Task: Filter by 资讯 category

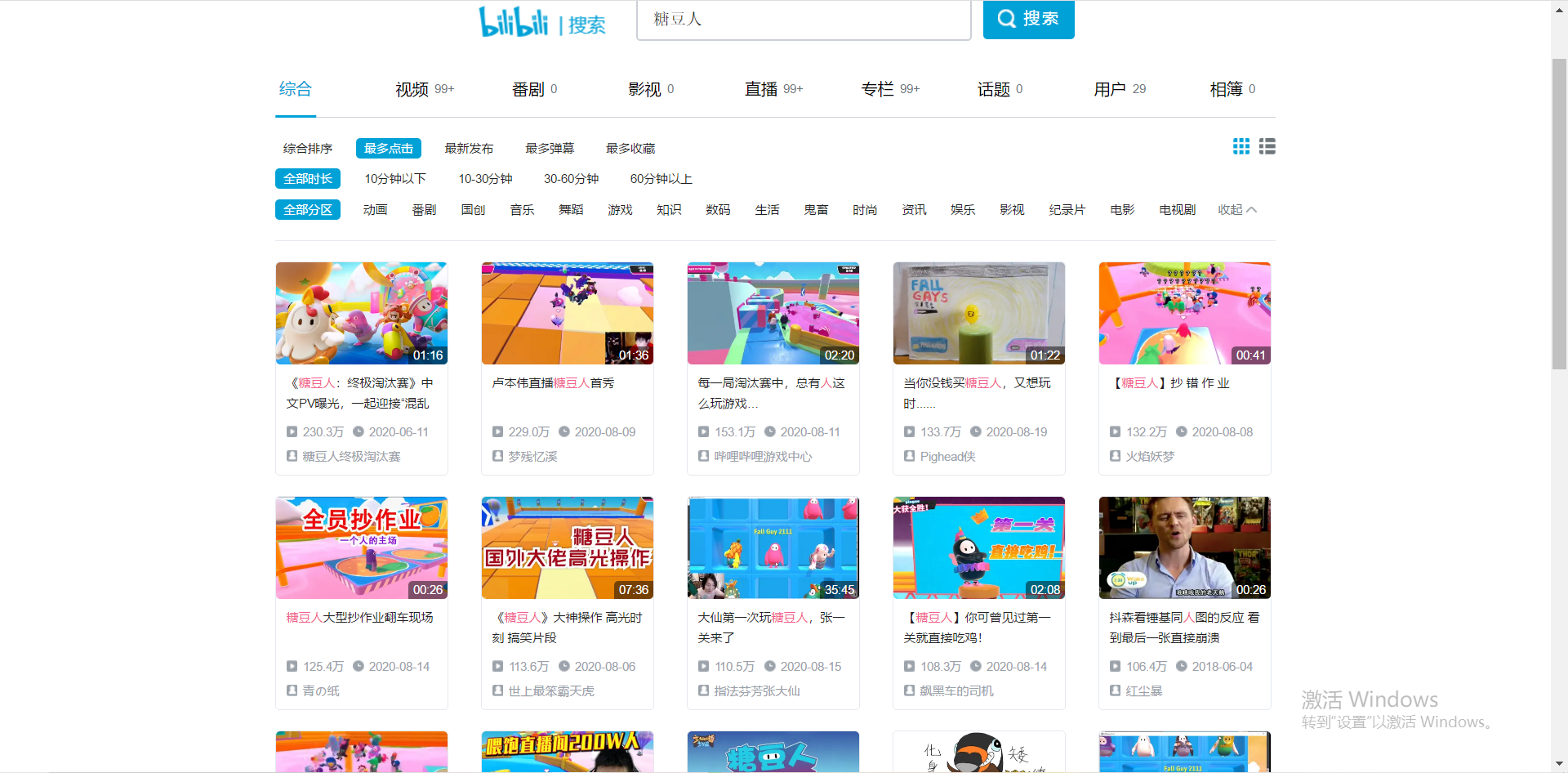Action: pyautogui.click(x=914, y=209)
